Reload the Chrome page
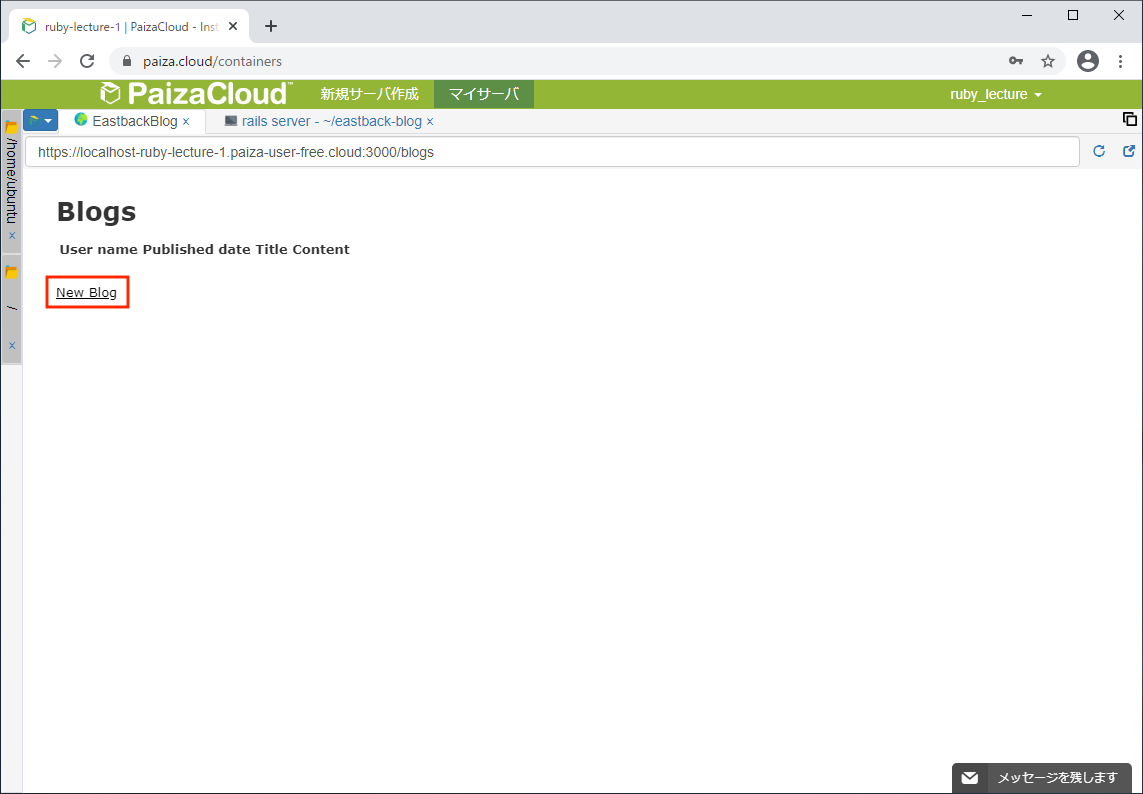The image size is (1143, 794). click(87, 61)
